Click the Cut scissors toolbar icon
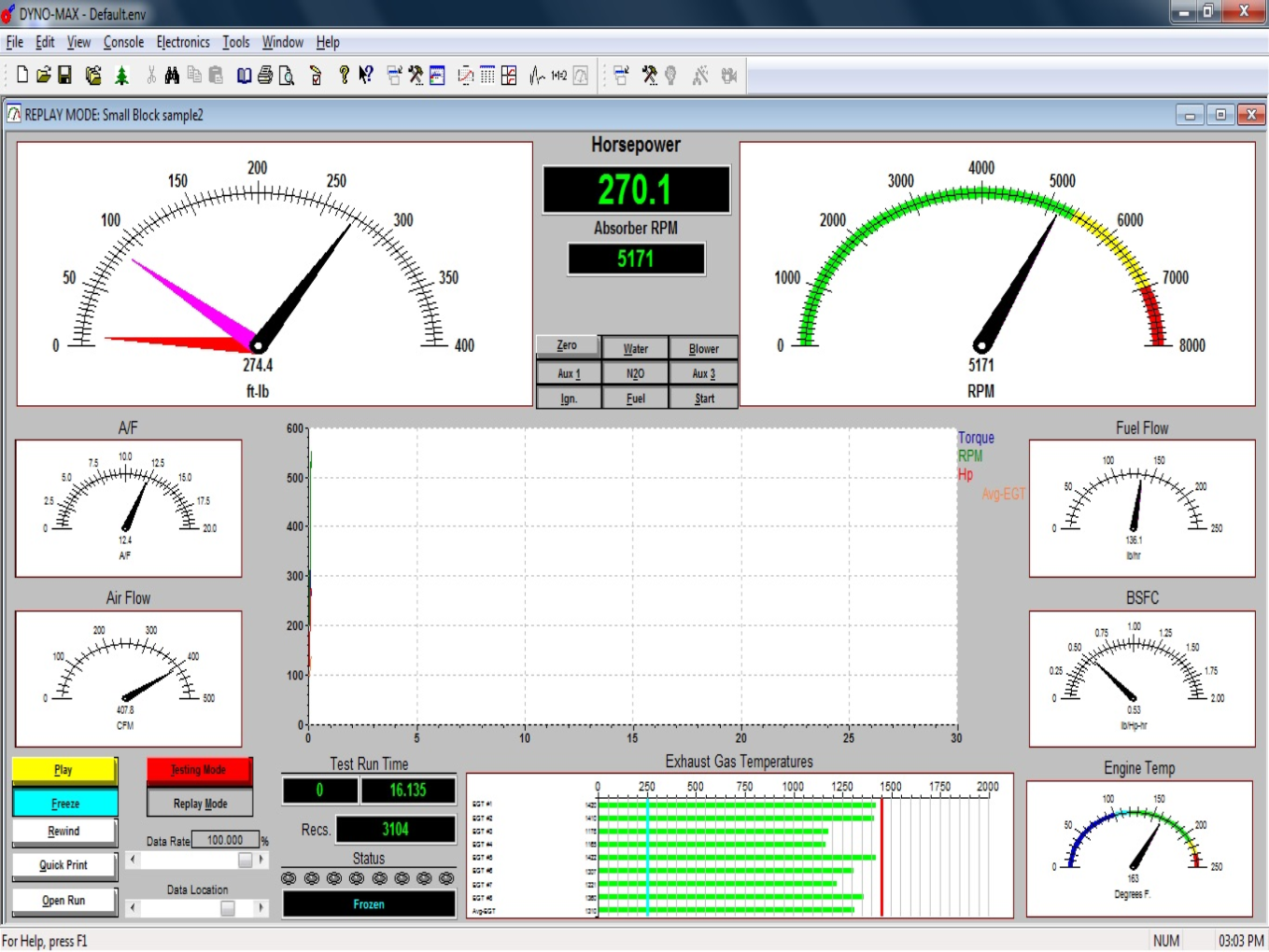The width and height of the screenshot is (1269, 952). (x=151, y=76)
